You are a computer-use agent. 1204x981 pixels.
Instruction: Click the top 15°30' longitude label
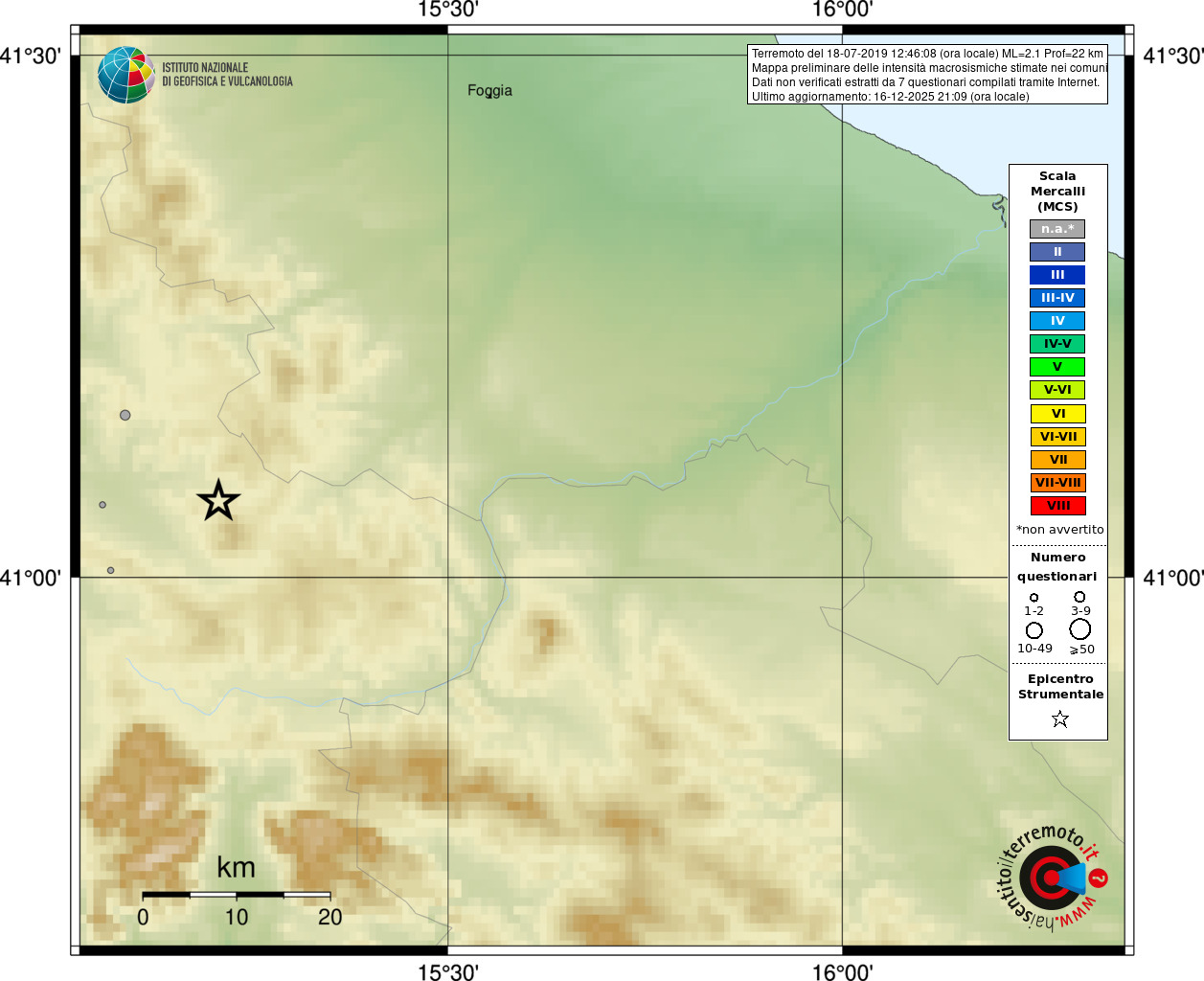pyautogui.click(x=447, y=10)
